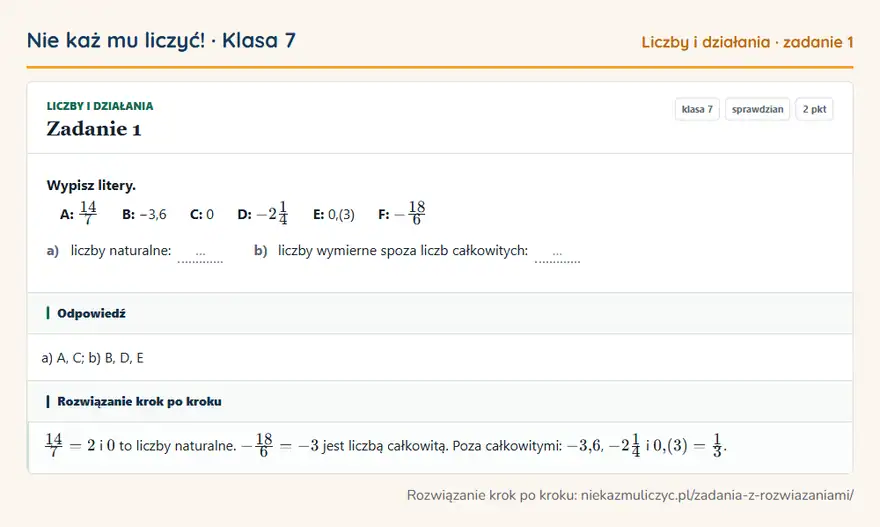Click option E: 0,(3)

334,214
